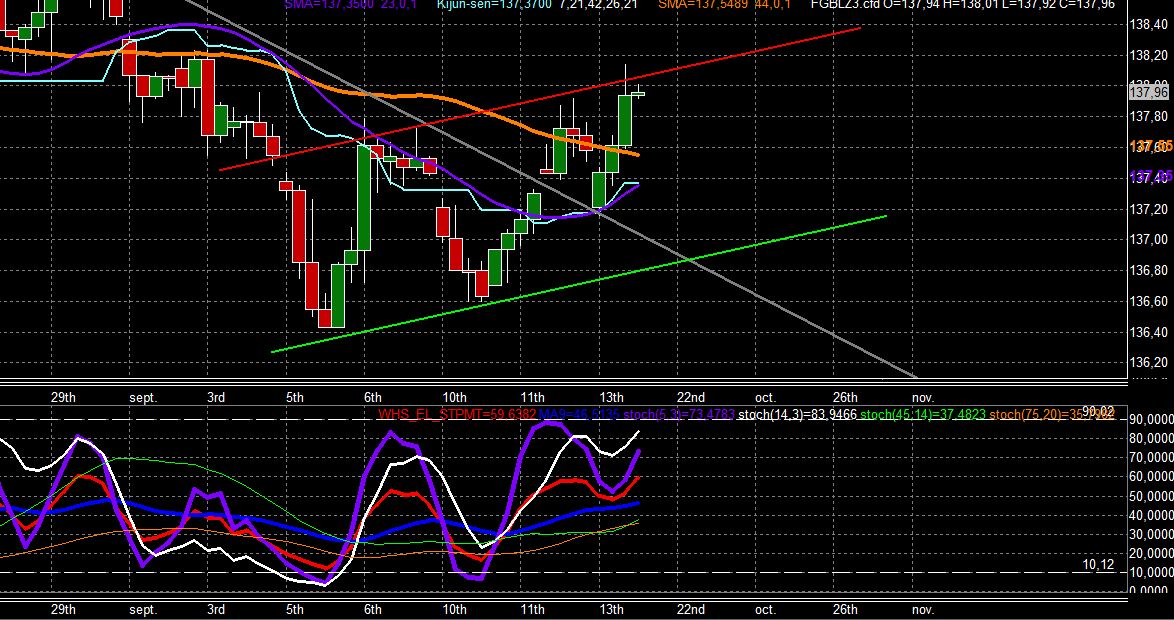Image resolution: width=1174 pixels, height=620 pixels.
Task: Select the red rising trendline
Action: click(x=539, y=99)
